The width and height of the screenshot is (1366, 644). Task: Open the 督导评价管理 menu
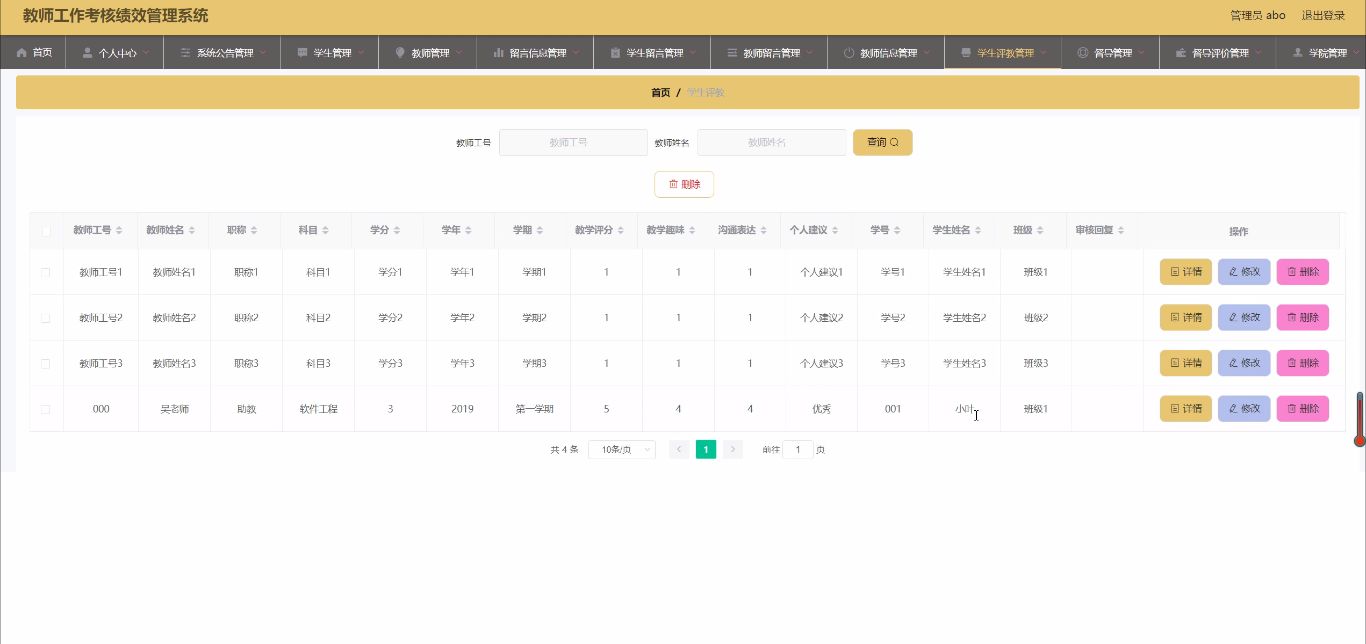tap(1218, 53)
